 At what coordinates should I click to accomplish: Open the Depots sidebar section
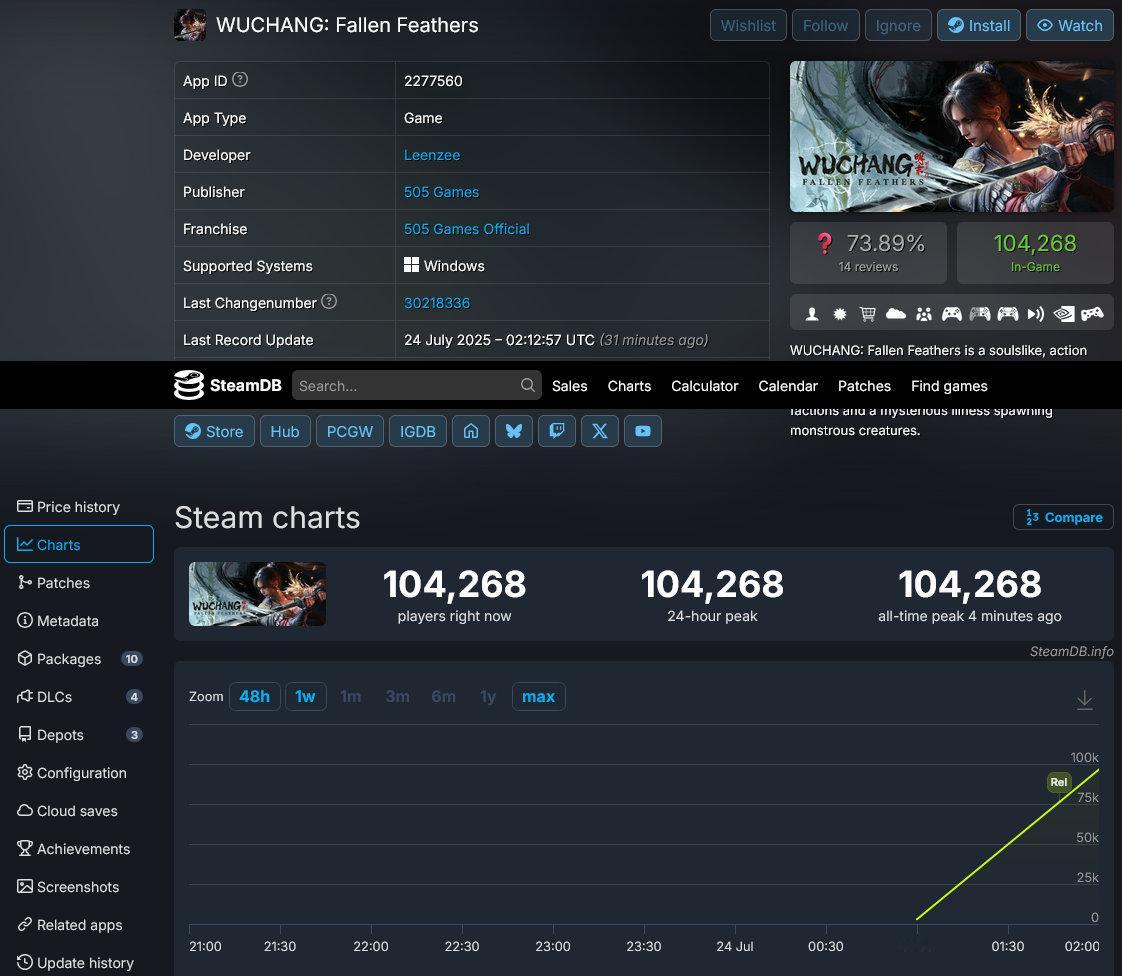click(79, 734)
